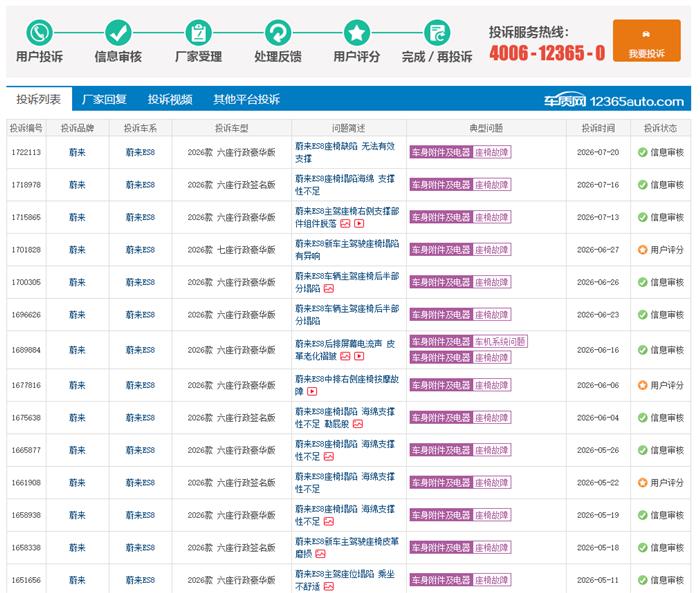Click the green status icon for complaint 1722113

point(642,152)
